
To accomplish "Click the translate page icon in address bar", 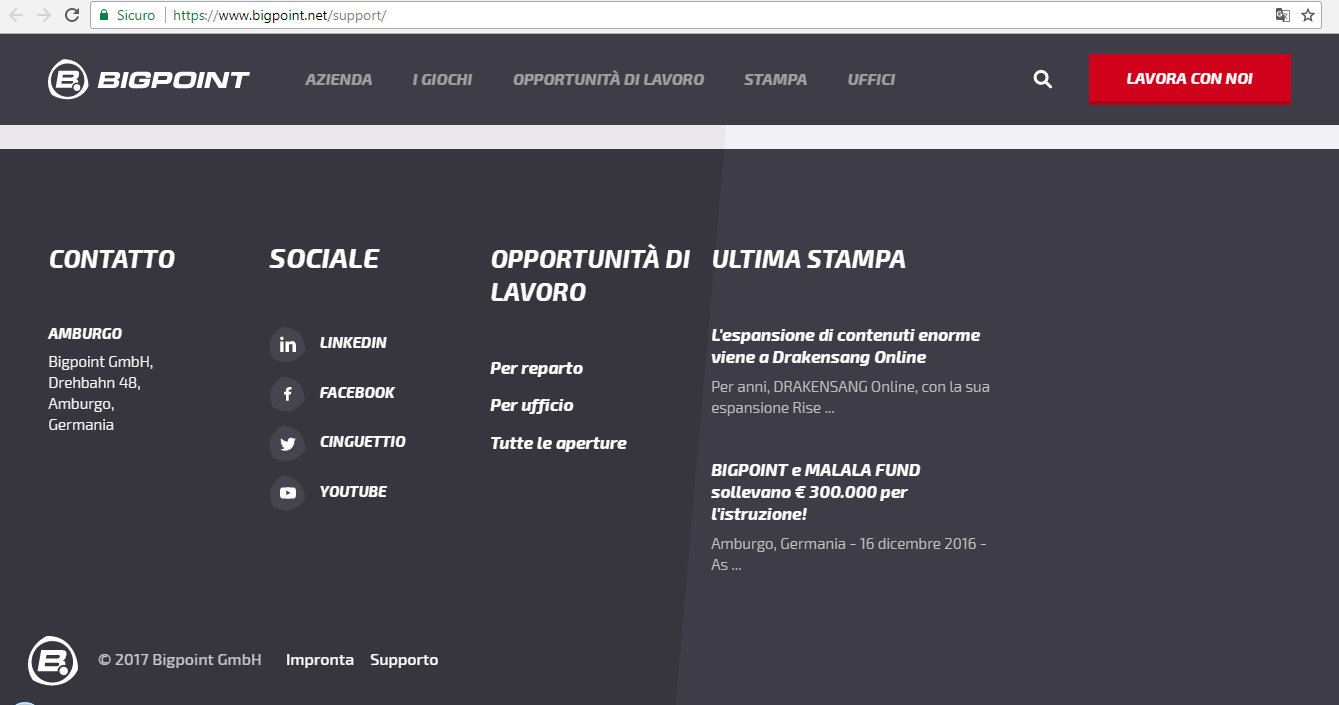I will point(1282,15).
